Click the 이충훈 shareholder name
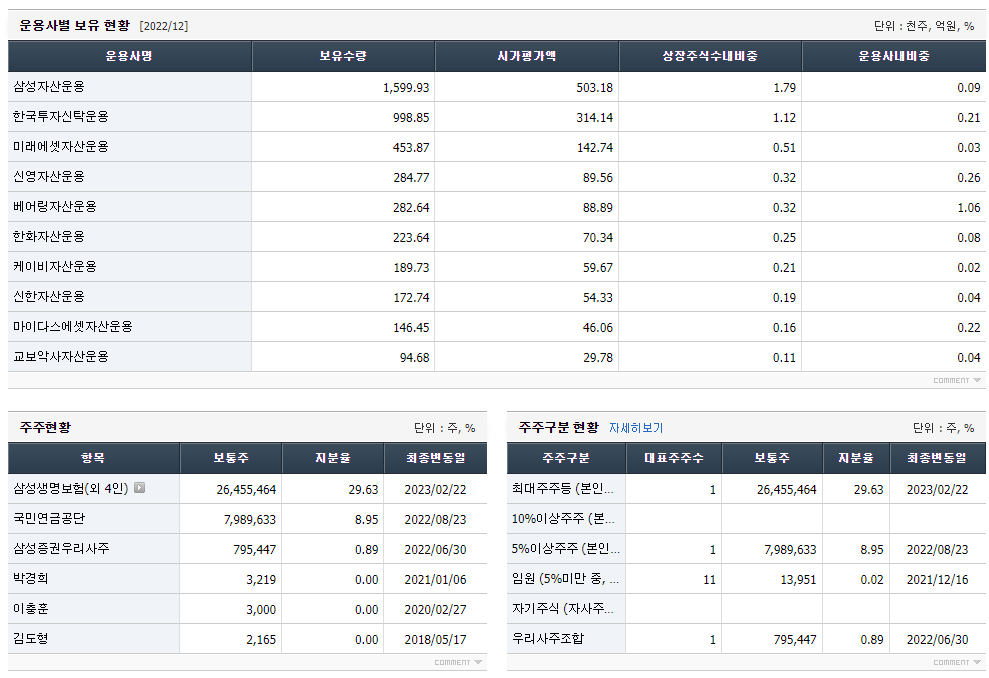This screenshot has width=989, height=678. (x=30, y=609)
